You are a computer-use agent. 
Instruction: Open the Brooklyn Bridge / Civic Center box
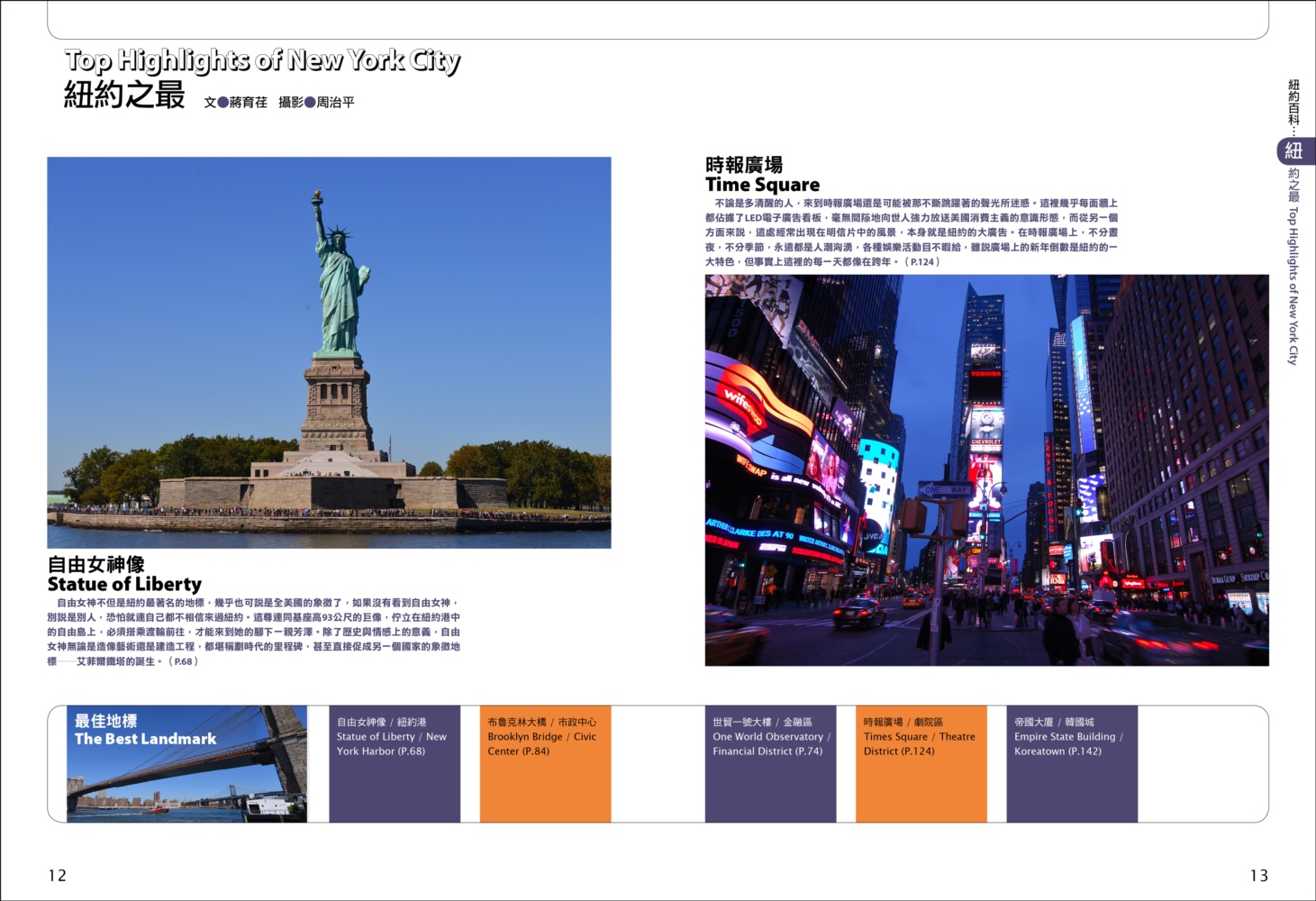coord(545,763)
